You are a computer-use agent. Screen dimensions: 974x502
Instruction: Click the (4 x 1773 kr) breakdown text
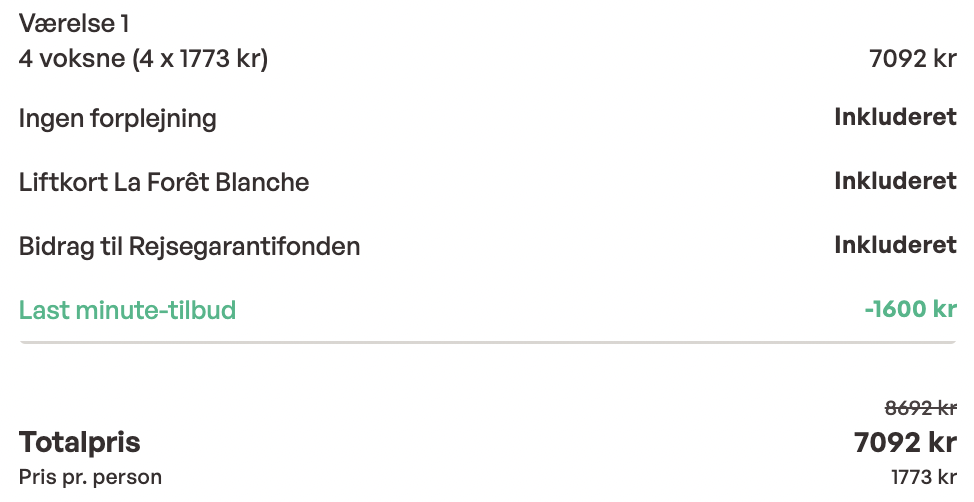(200, 59)
